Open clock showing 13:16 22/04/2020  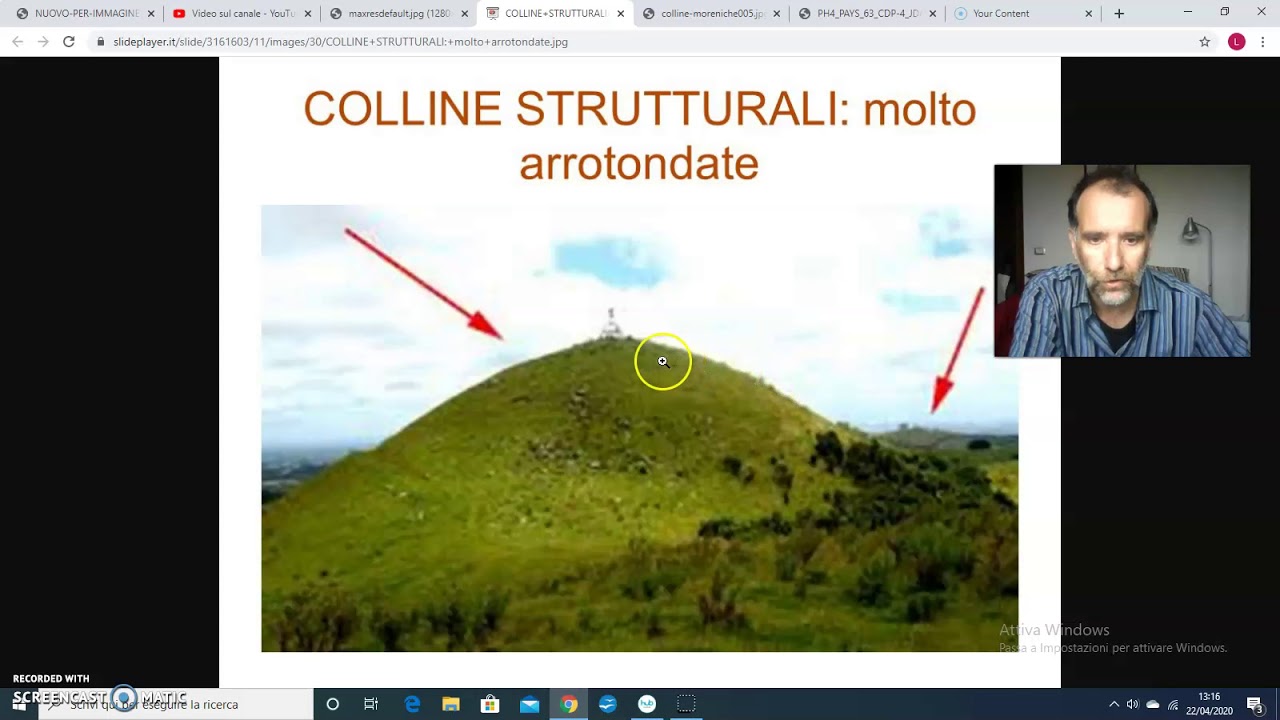point(1209,704)
